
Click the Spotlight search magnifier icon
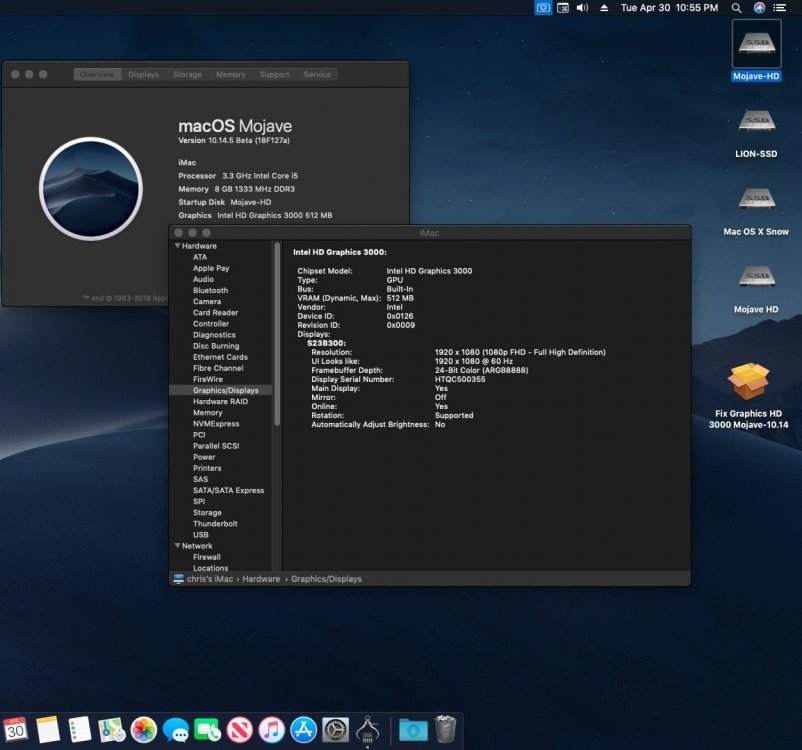click(737, 8)
